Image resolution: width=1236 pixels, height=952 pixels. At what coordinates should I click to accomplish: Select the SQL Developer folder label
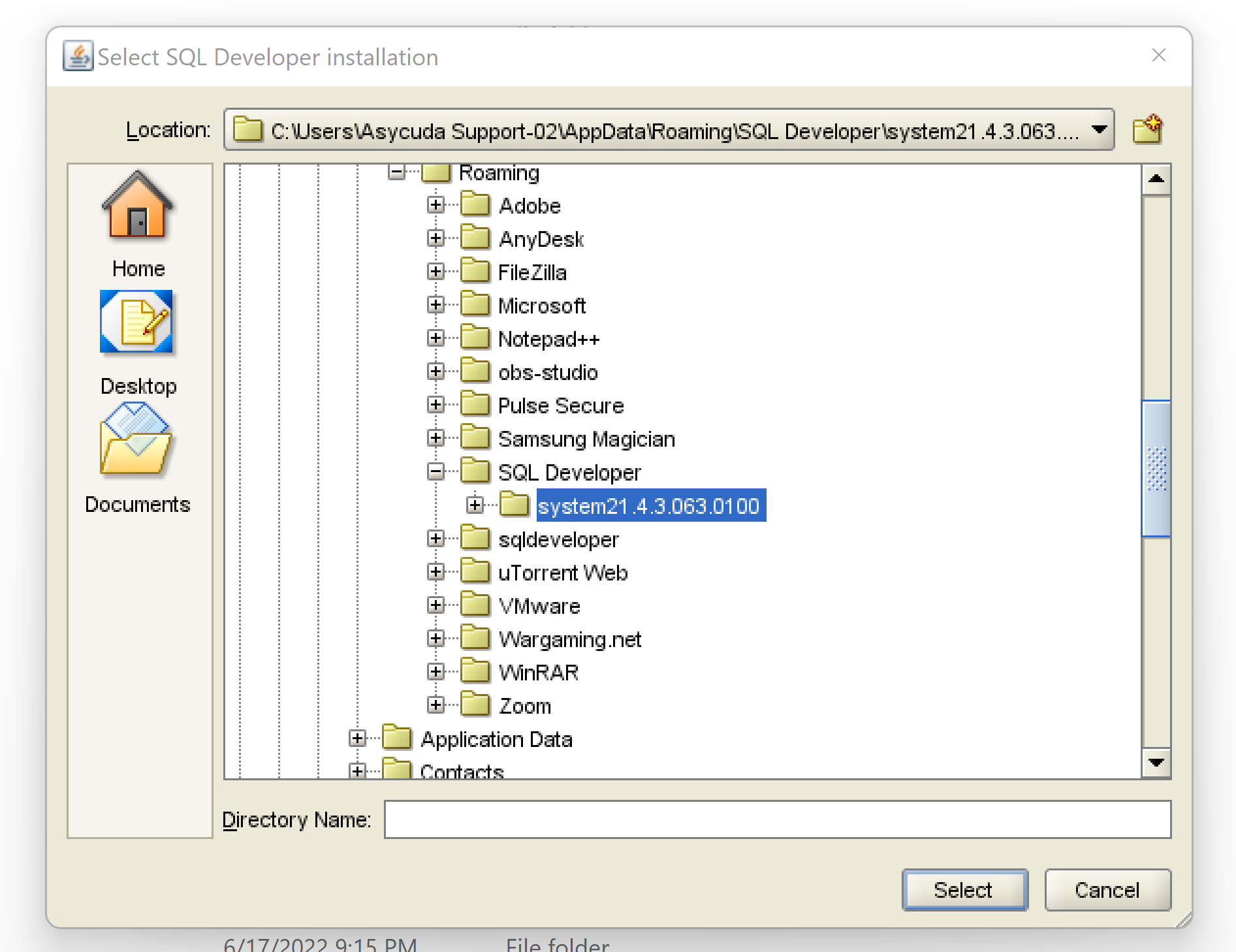[x=569, y=472]
